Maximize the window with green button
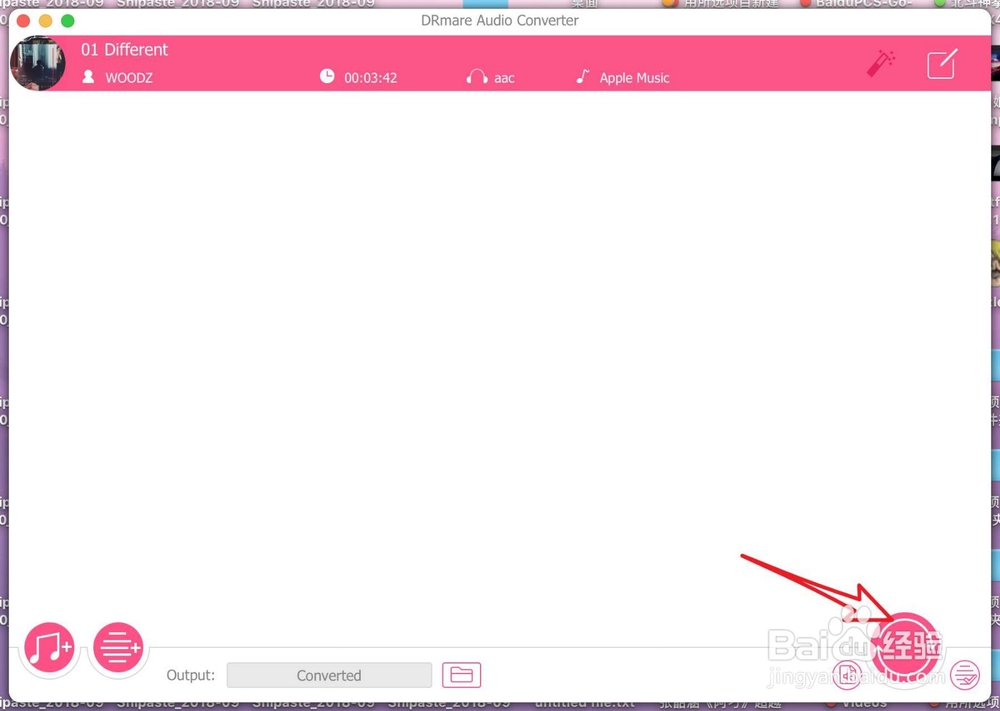This screenshot has width=1000, height=711. click(68, 20)
